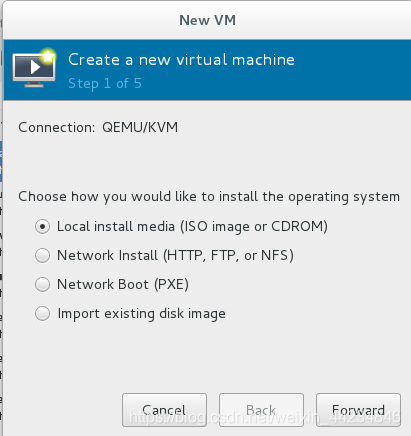Screen dimensions: 411x436
Task: Click the "Step 1 of 5" text
Action: [x=105, y=83]
